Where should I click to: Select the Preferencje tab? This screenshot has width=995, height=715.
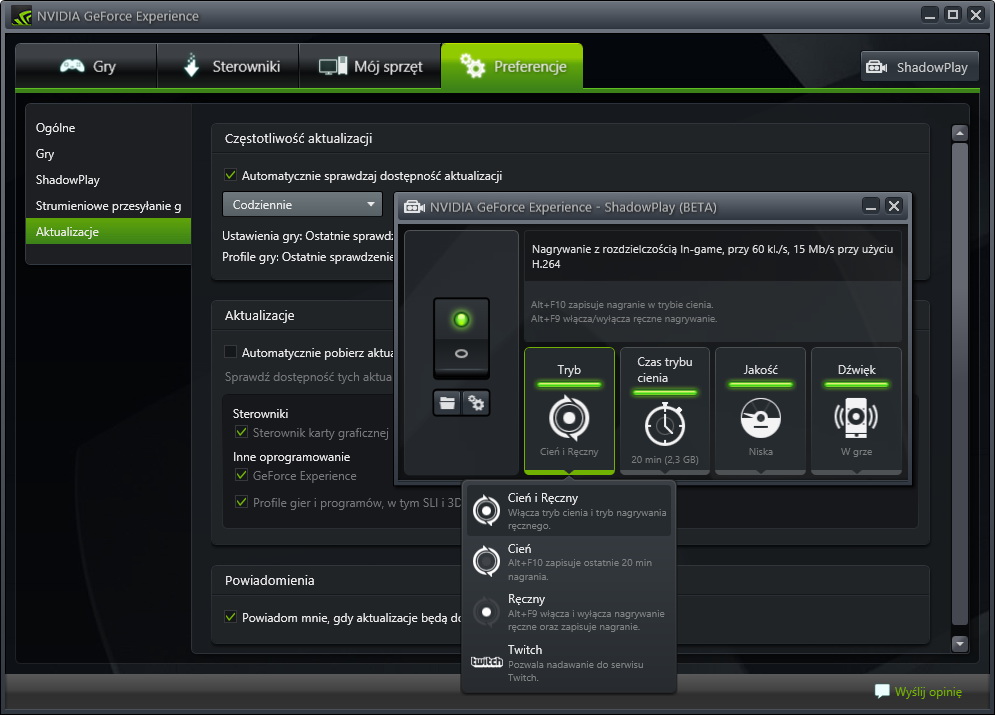512,66
